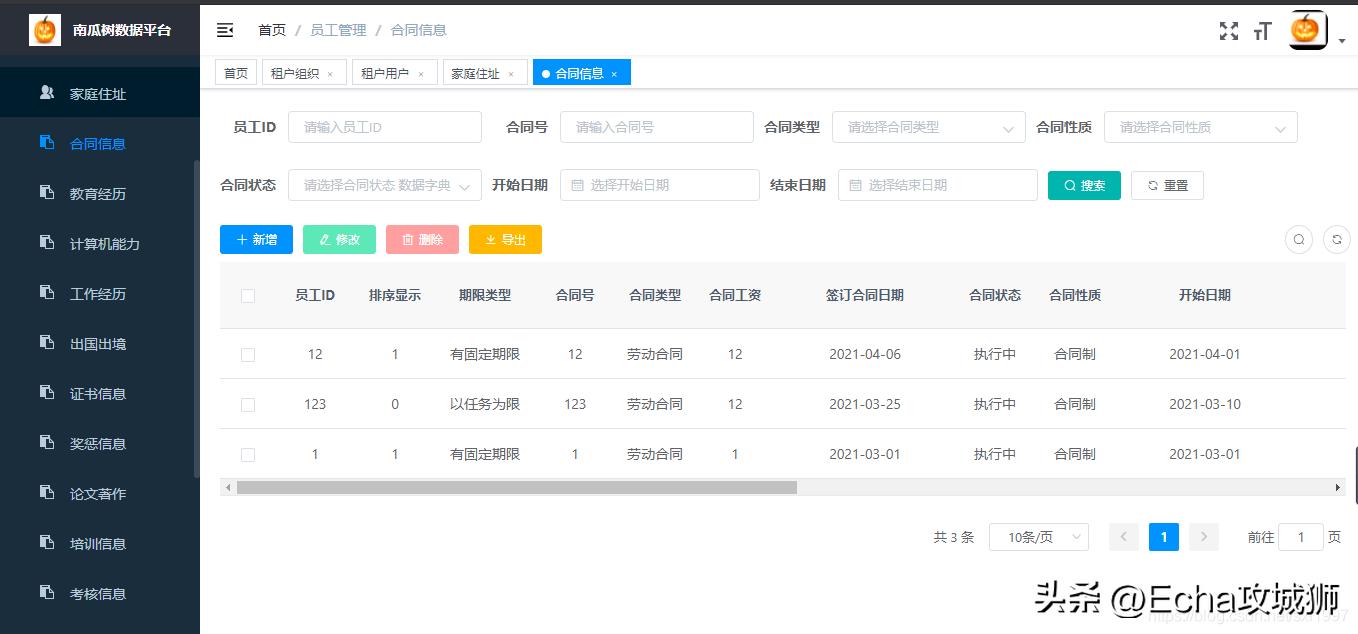The image size is (1358, 634).
Task: Select 员工管理 in the breadcrumb
Action: click(x=338, y=30)
